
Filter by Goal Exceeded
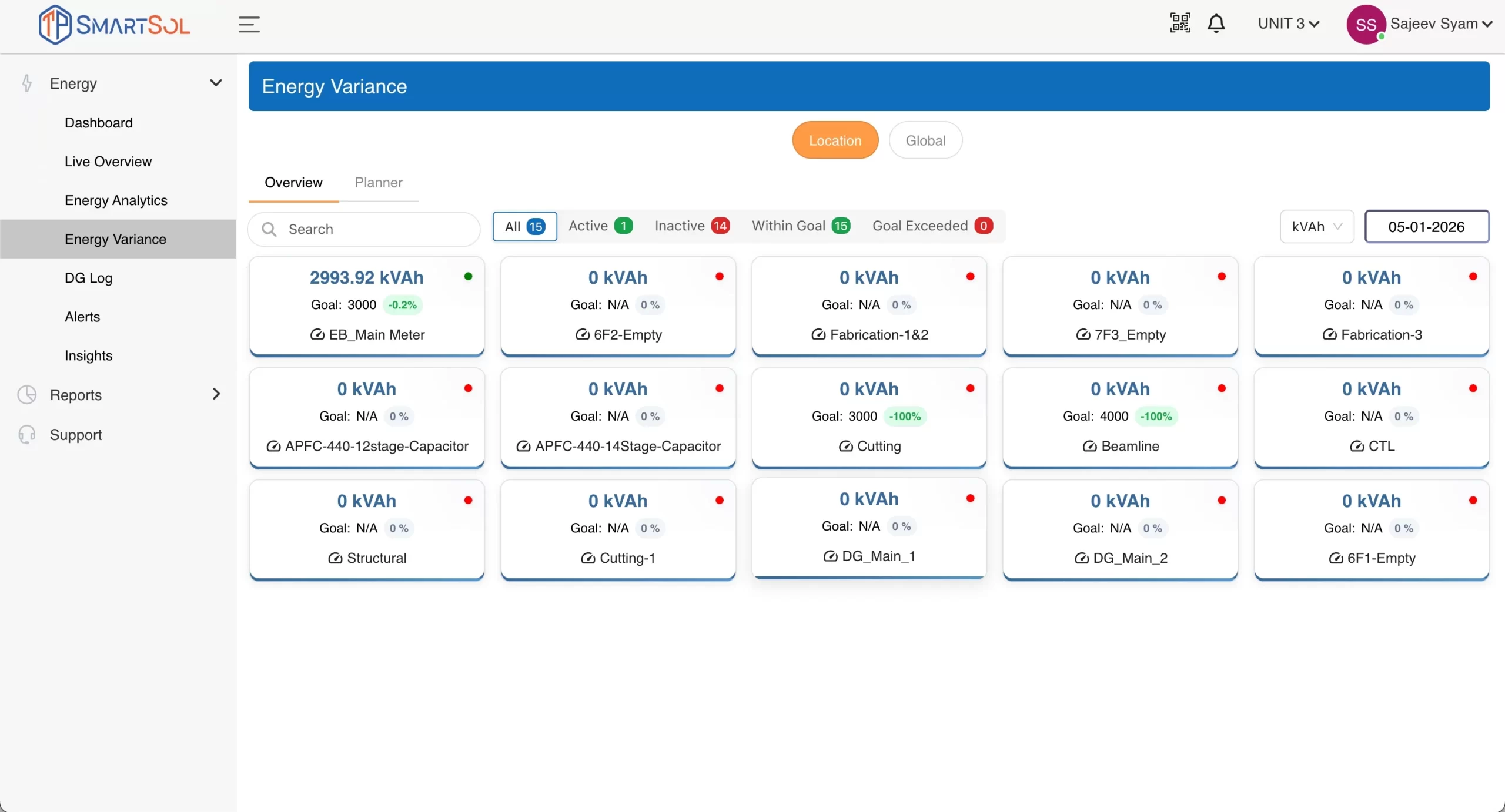(932, 226)
